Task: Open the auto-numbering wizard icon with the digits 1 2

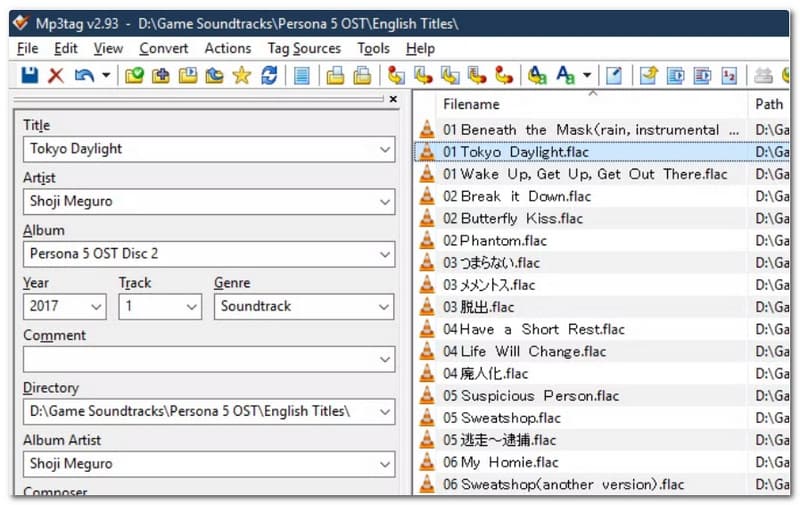Action: pos(729,75)
